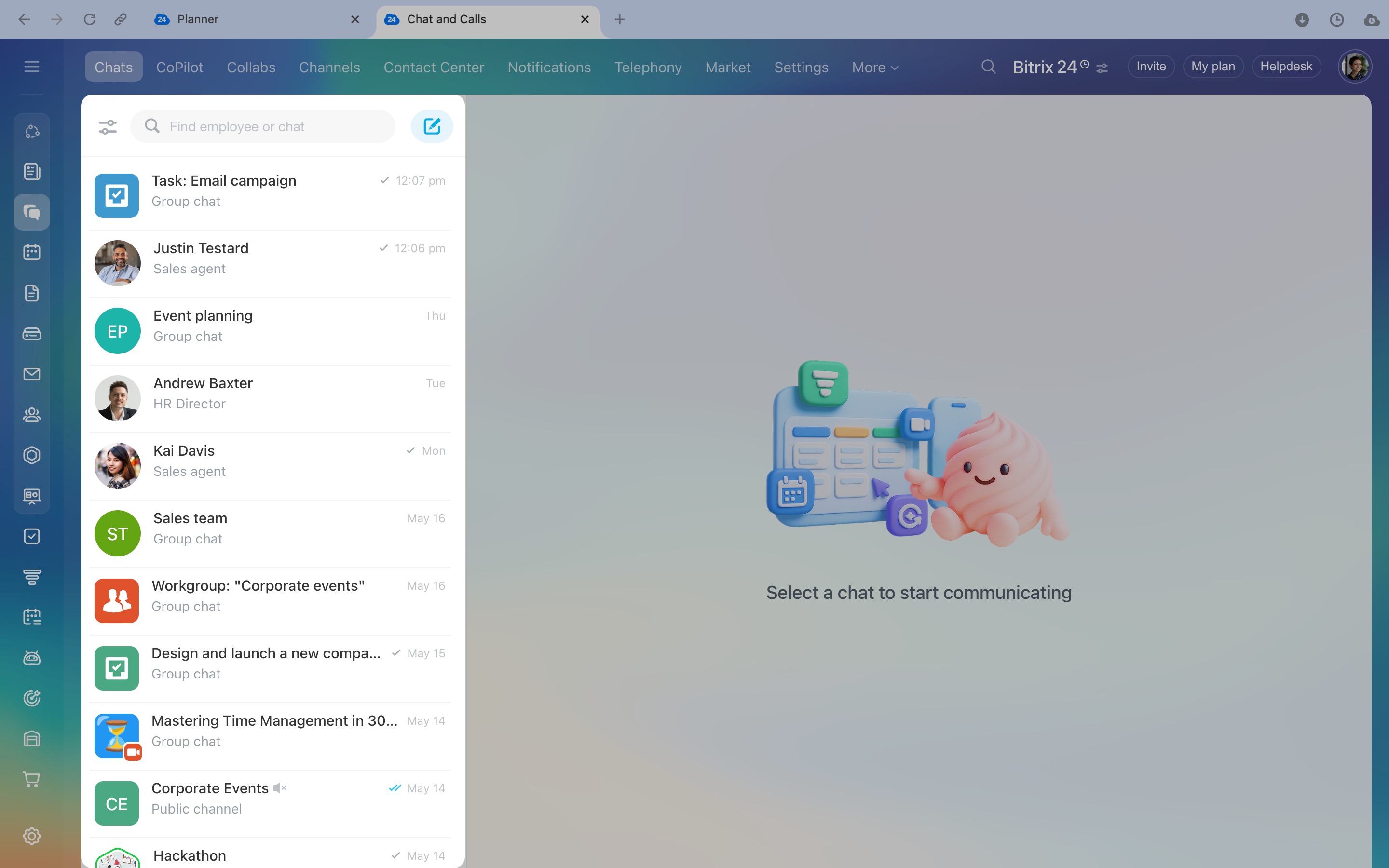Click the ST avatar of Sales team
Viewport: 1389px width, 868px height.
(118, 534)
